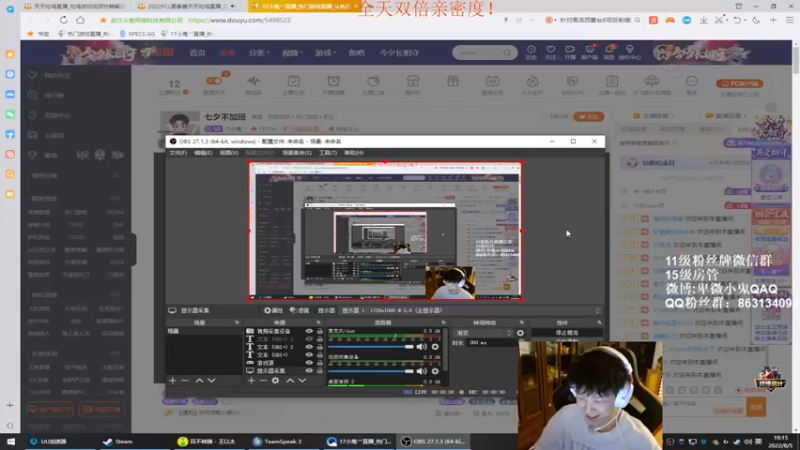Go to browser home page
800x450 pixels.
click(x=81, y=20)
